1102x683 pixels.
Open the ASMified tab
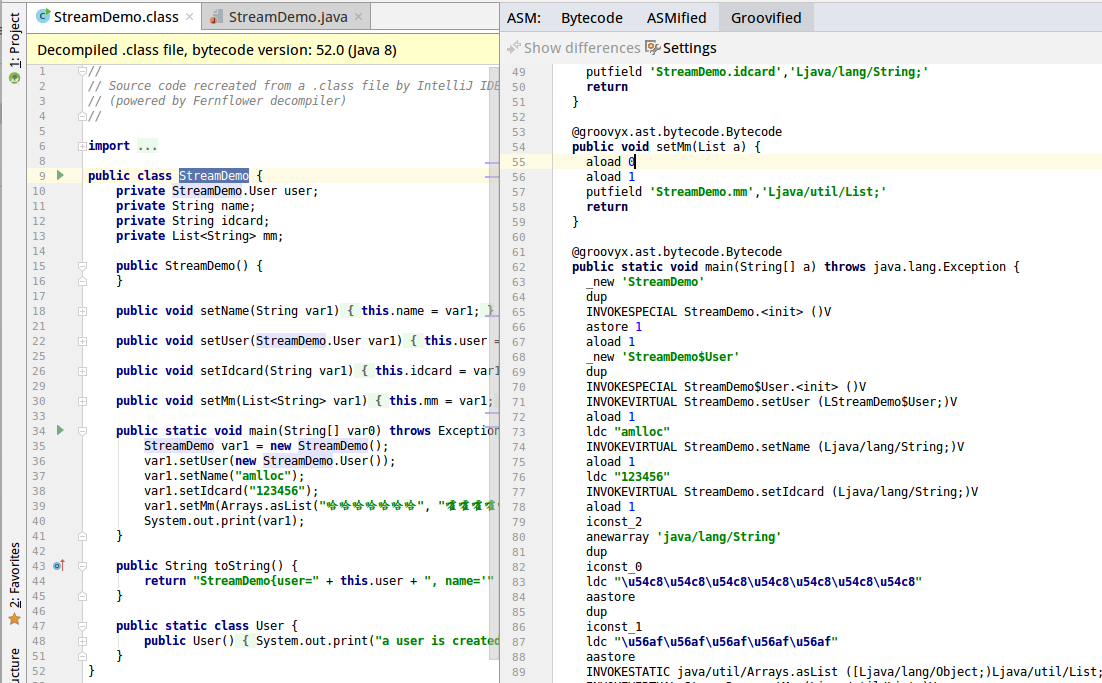[676, 18]
